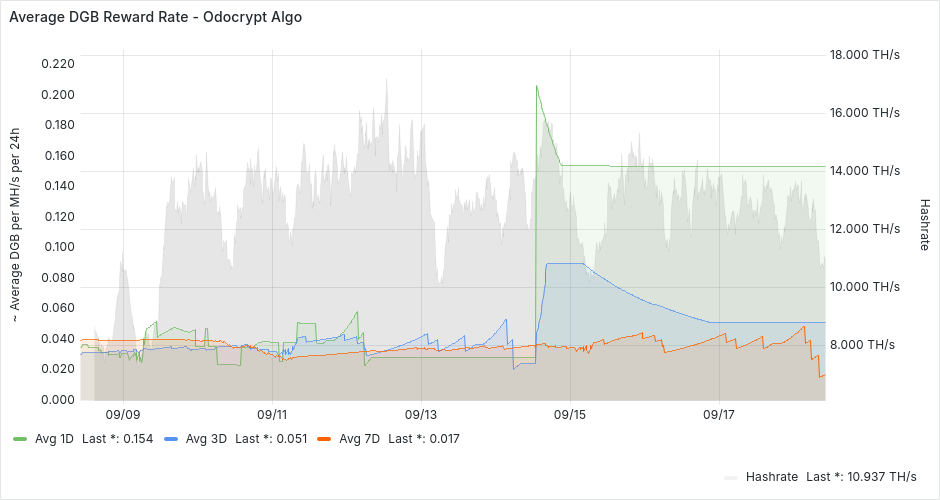Click the 09/13 x-axis date label
The height and width of the screenshot is (500, 940).
point(421,415)
